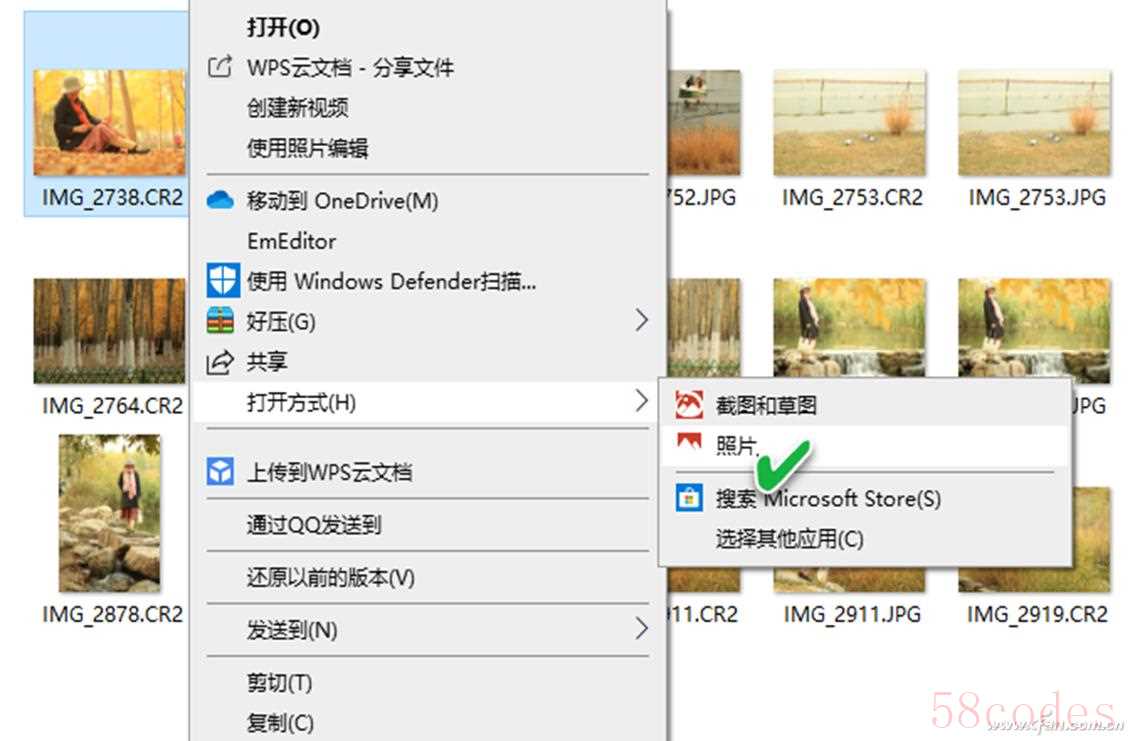
Task: Click the 上传到WPS云文档 cube icon
Action: [220, 472]
